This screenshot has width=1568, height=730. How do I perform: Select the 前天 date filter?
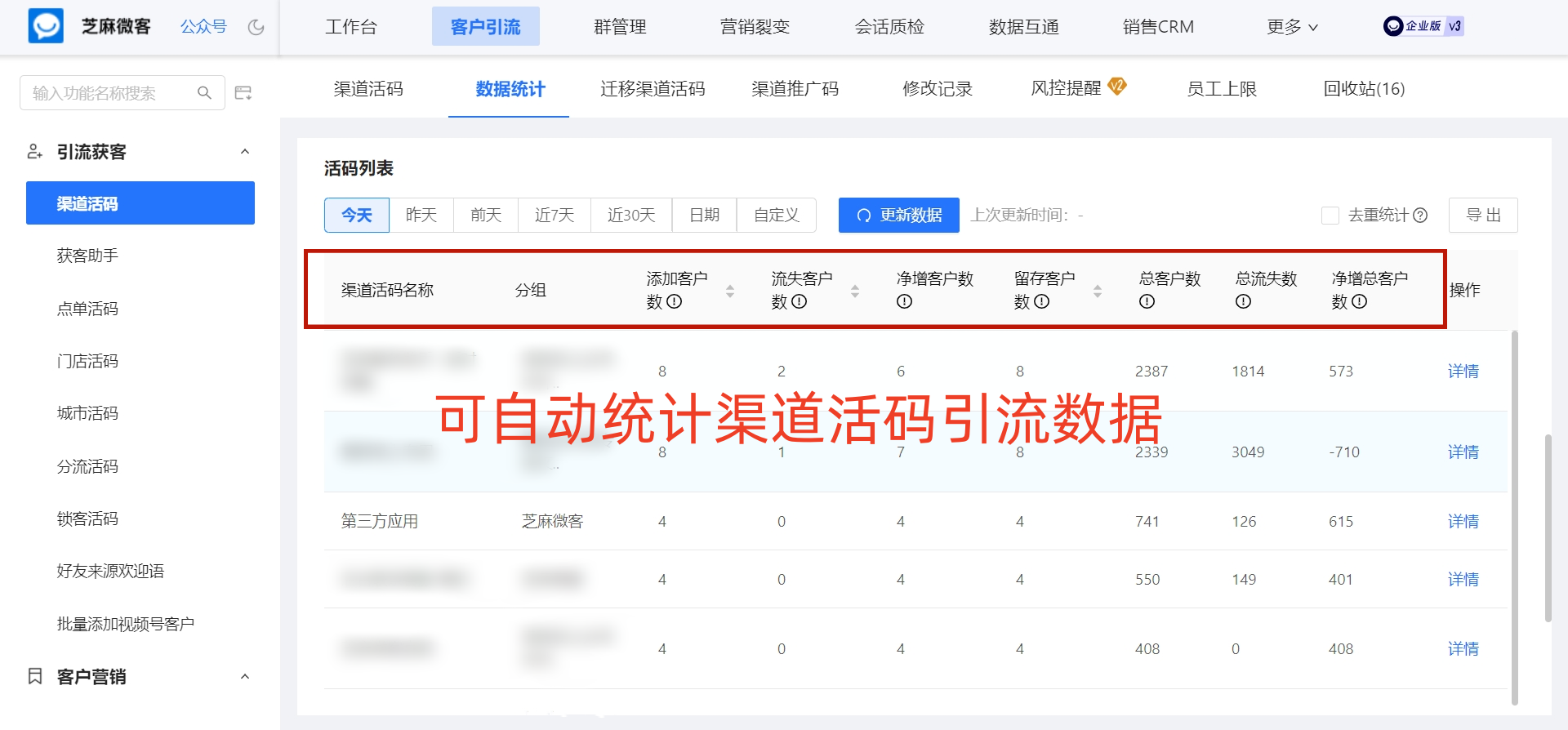coord(486,215)
